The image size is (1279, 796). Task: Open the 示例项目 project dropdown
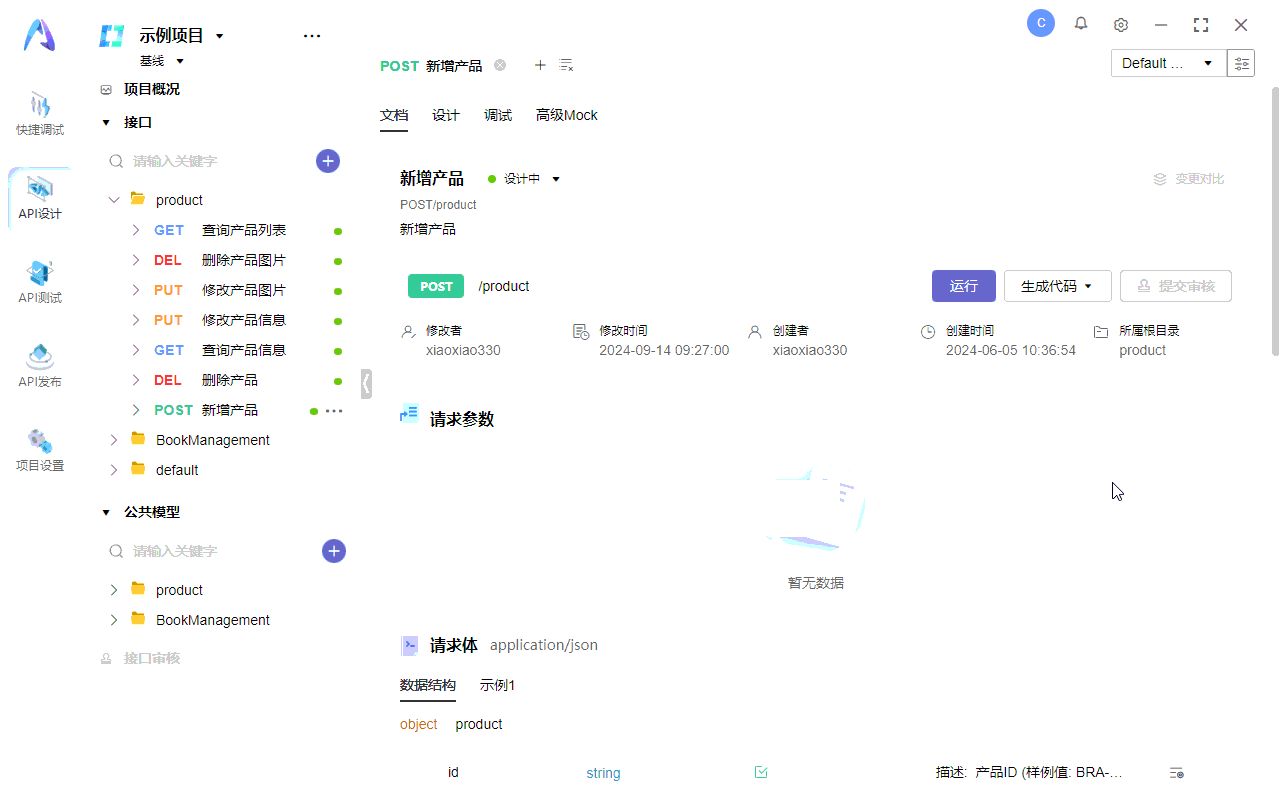click(x=220, y=36)
